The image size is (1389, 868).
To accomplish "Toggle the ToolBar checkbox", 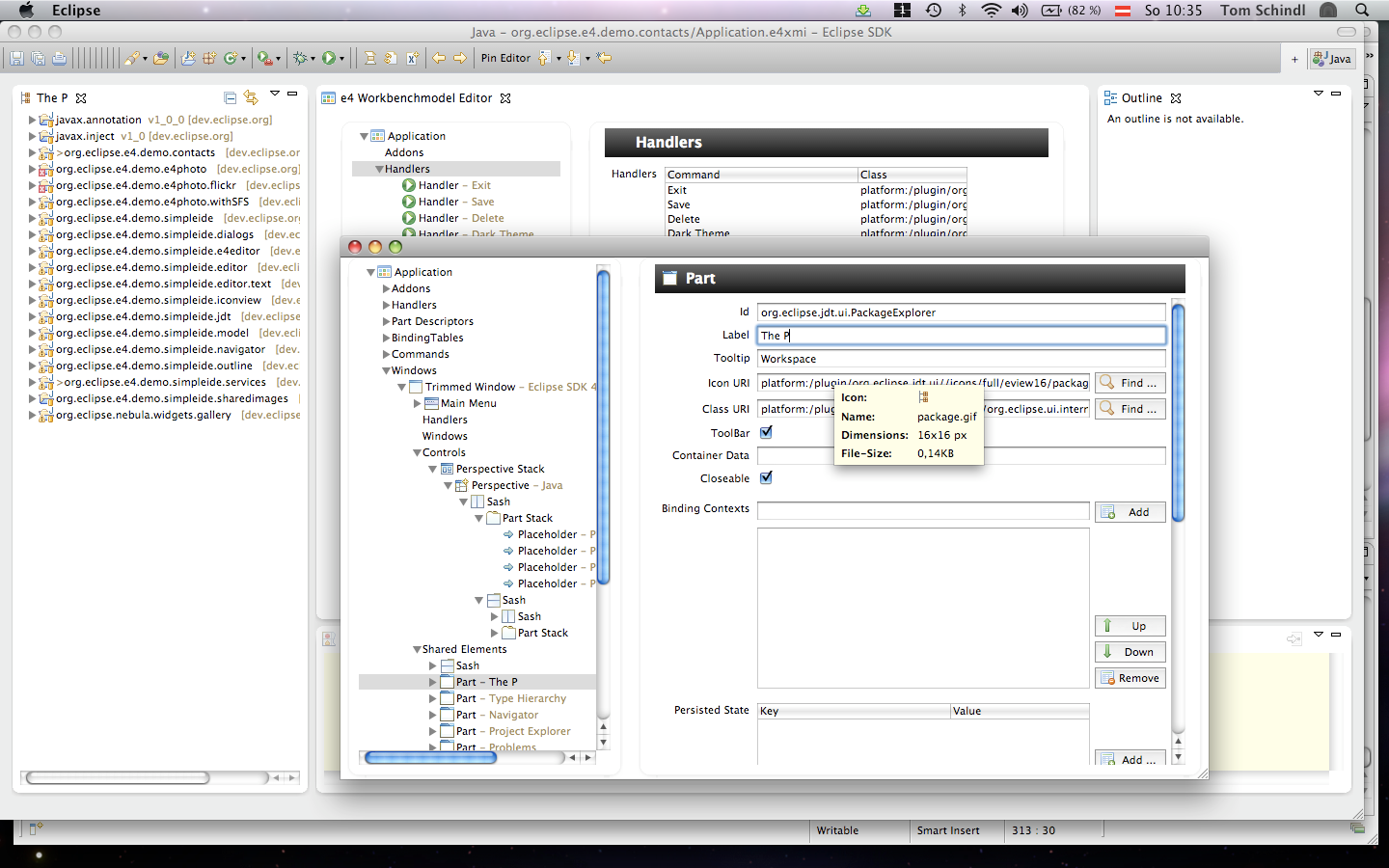I will coord(766,433).
